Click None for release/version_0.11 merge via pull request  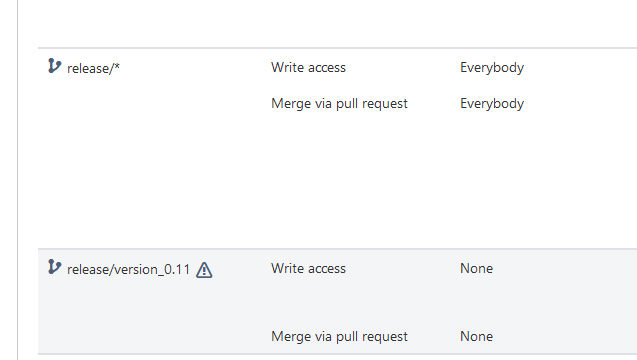click(477, 336)
